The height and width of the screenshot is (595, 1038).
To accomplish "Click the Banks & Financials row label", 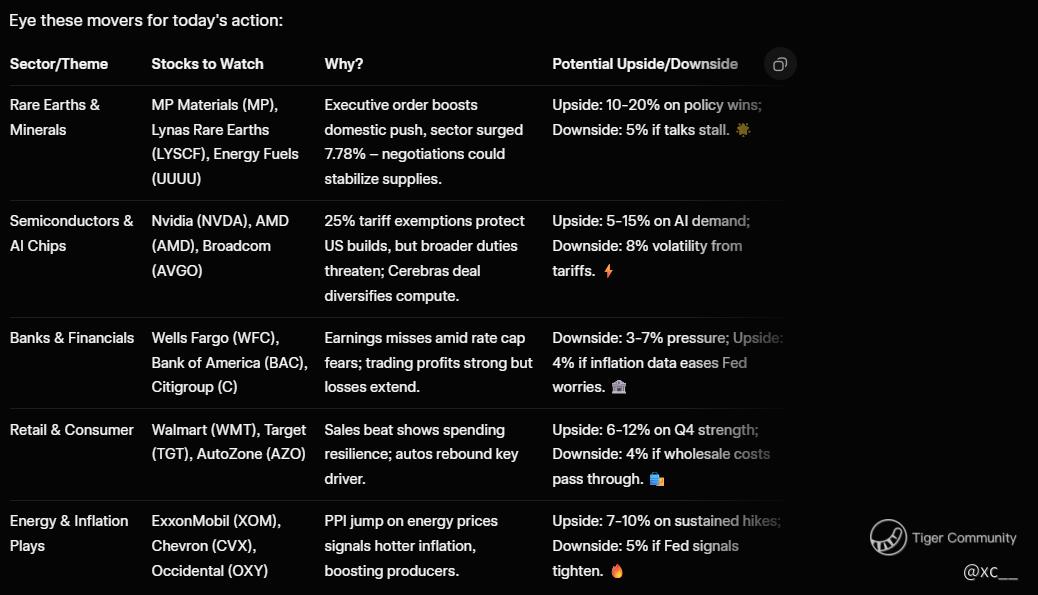I will [x=72, y=338].
